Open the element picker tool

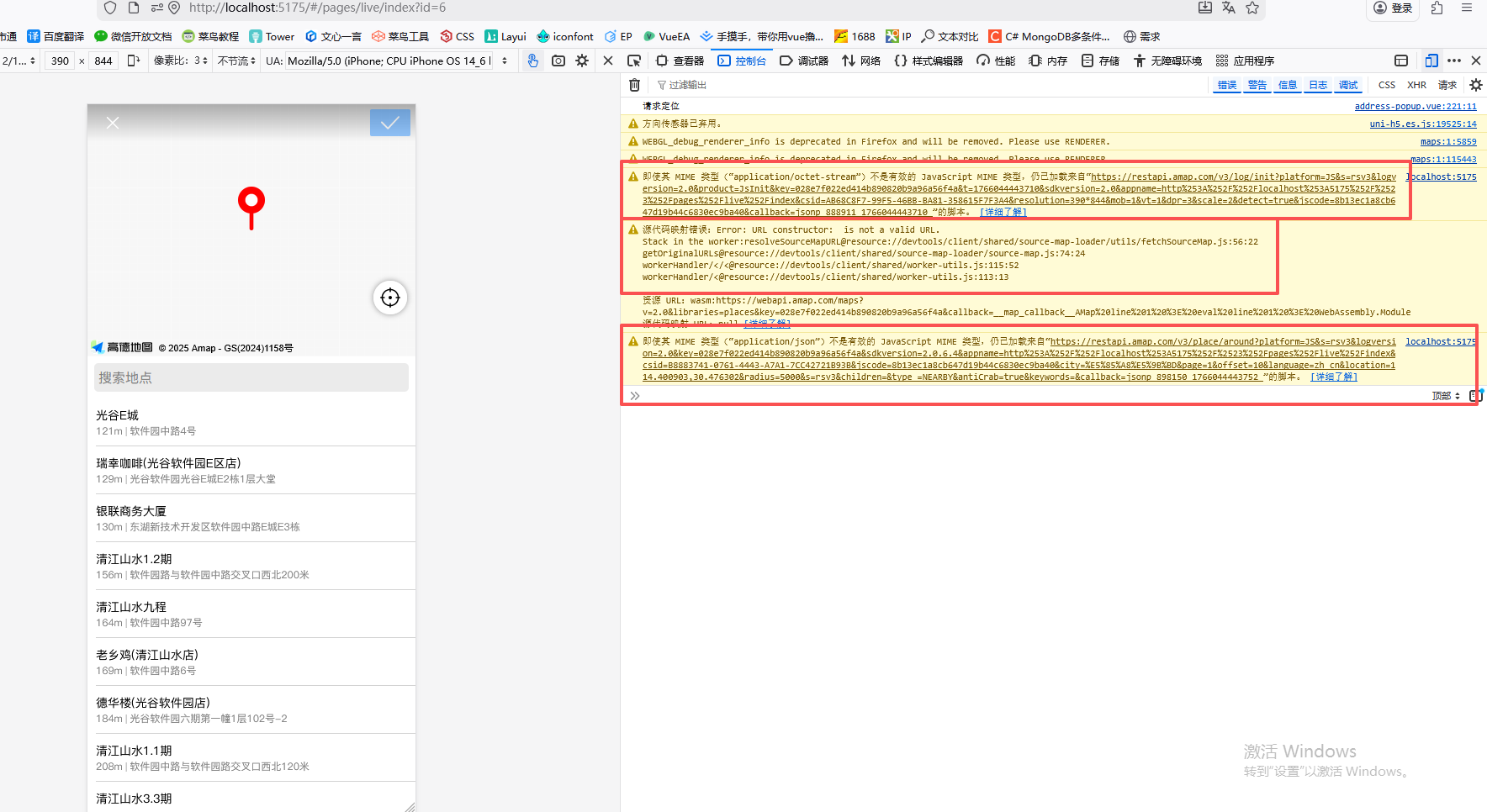[x=634, y=61]
